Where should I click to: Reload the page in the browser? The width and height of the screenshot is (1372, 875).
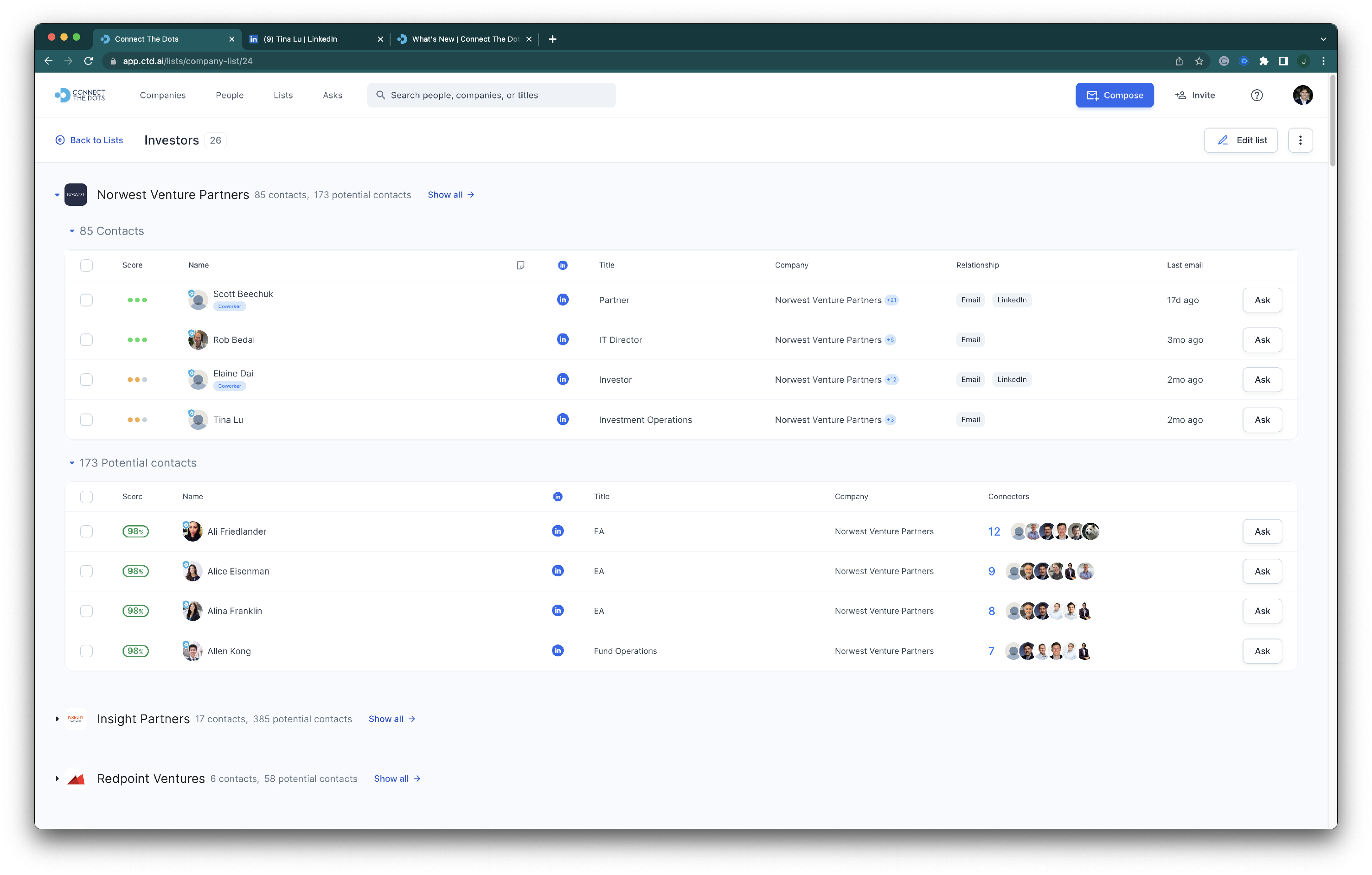tap(88, 61)
